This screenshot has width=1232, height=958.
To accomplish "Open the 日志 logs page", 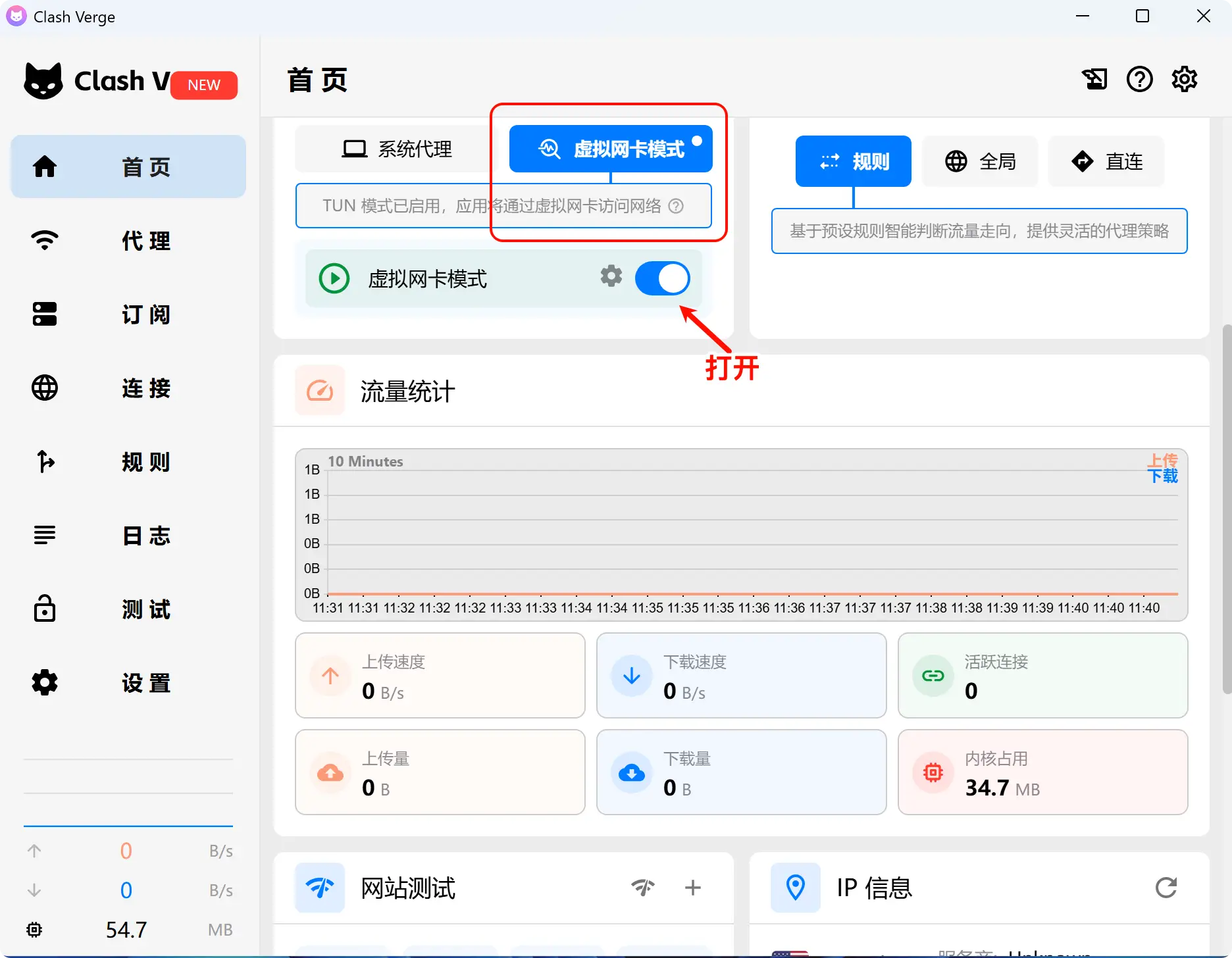I will (128, 535).
